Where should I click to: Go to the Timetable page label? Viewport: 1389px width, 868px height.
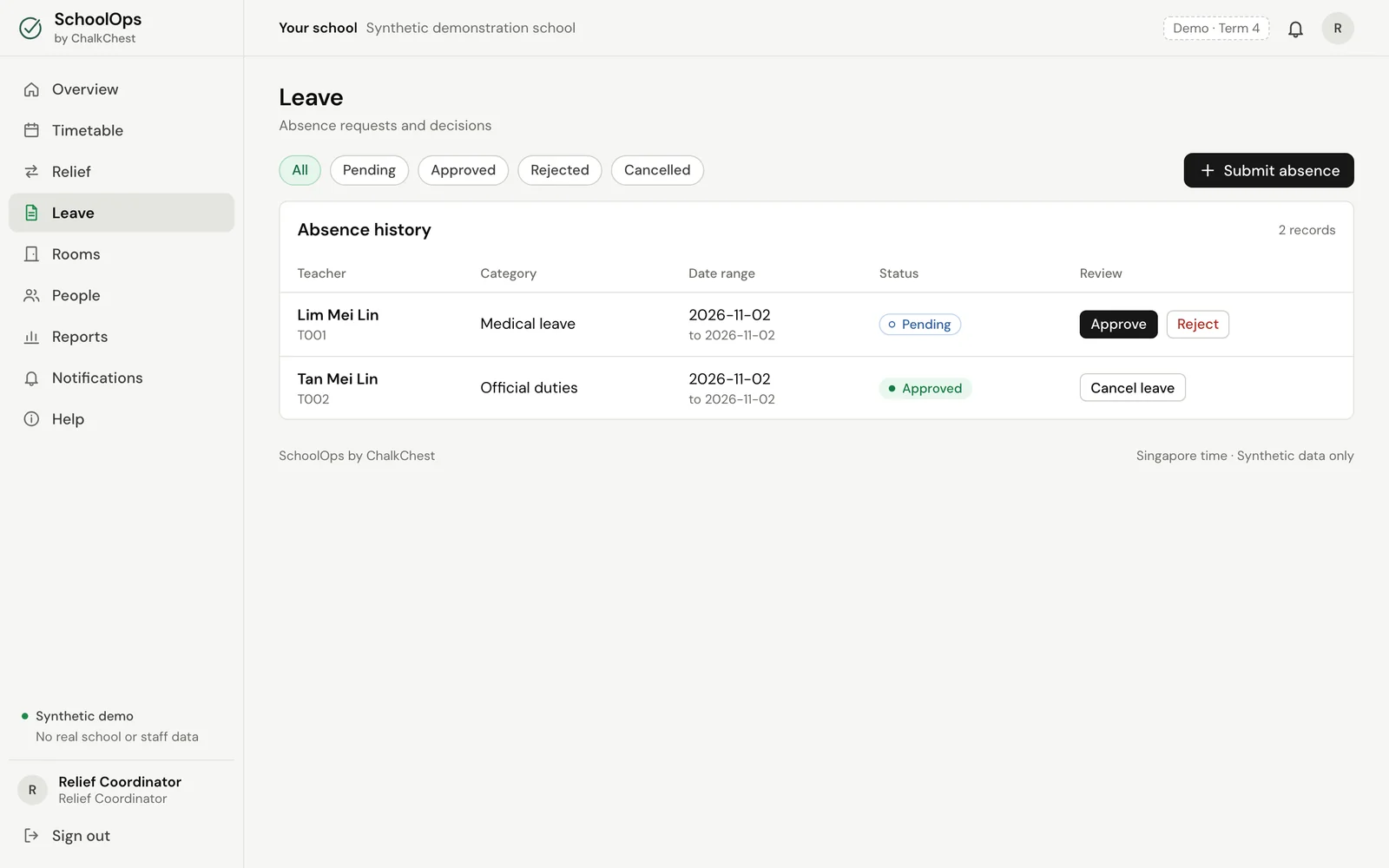(x=88, y=130)
